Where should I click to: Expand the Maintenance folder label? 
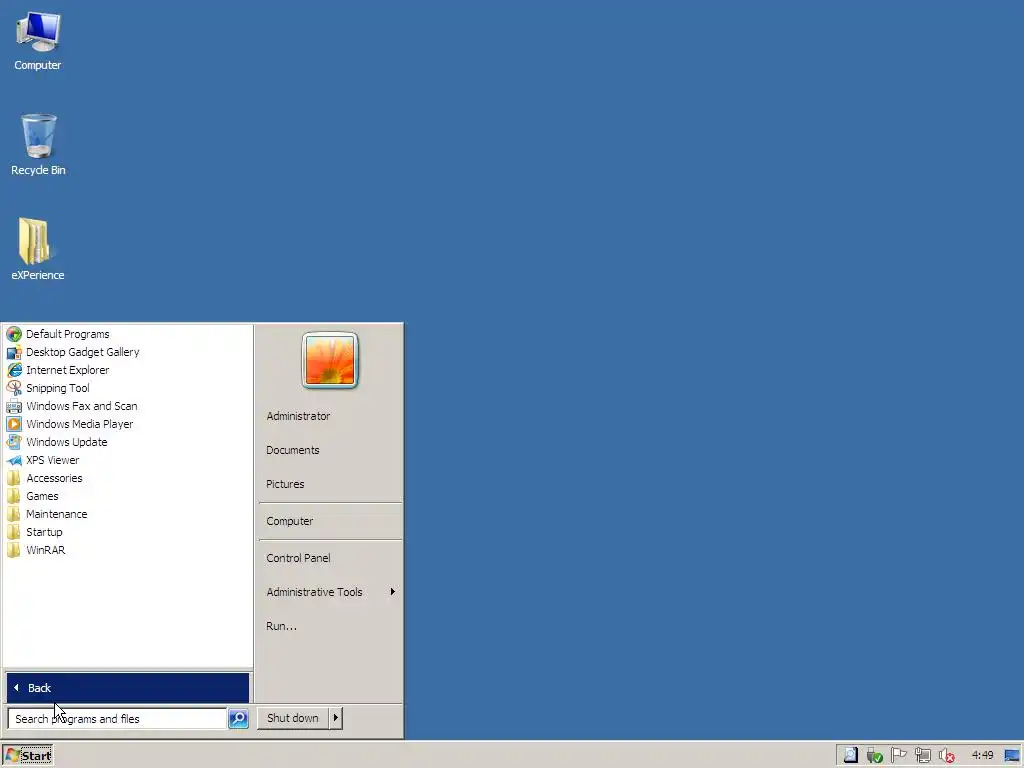coord(57,514)
